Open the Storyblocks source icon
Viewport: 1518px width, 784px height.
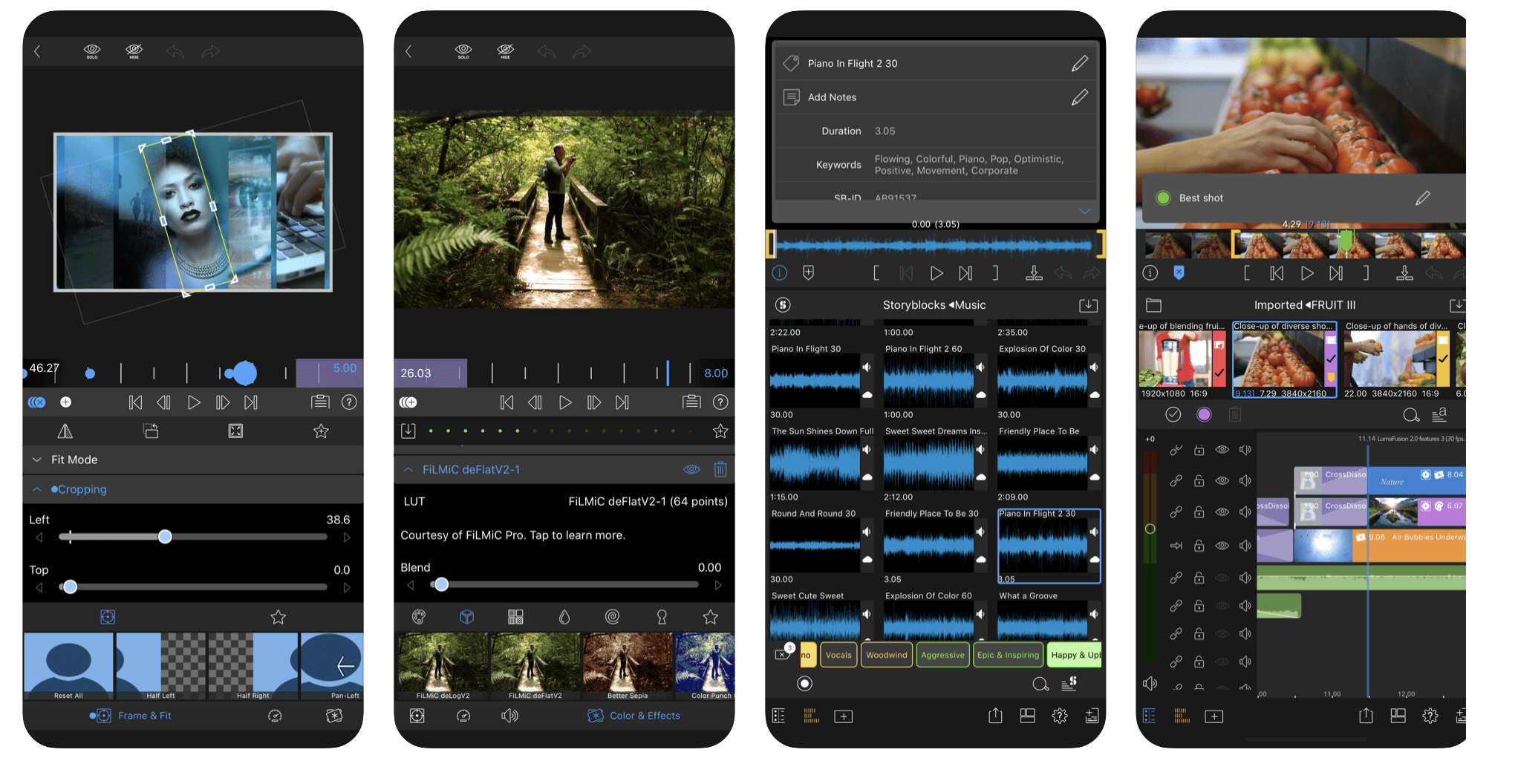coord(783,304)
